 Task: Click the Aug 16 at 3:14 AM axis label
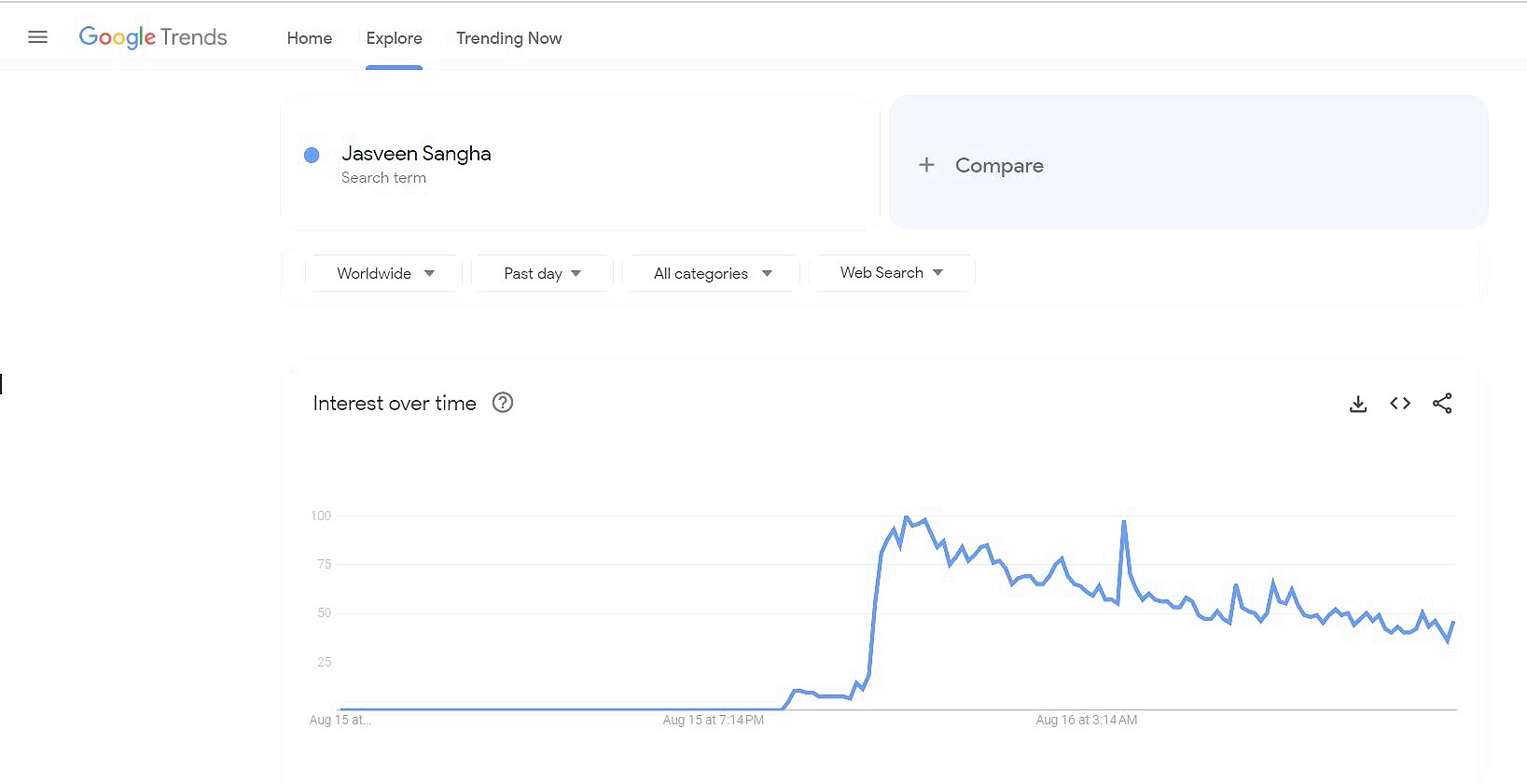[x=1087, y=720]
